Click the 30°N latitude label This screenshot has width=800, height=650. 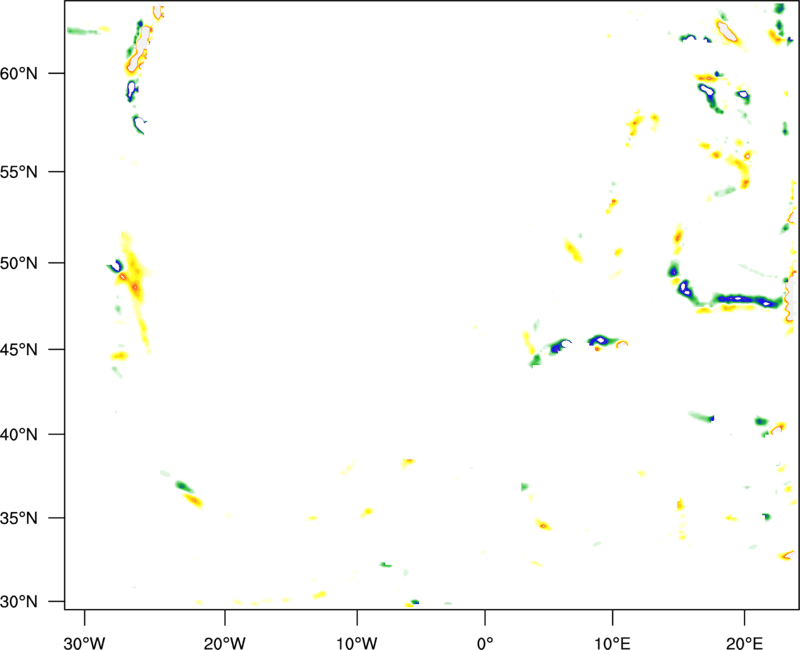pos(30,601)
